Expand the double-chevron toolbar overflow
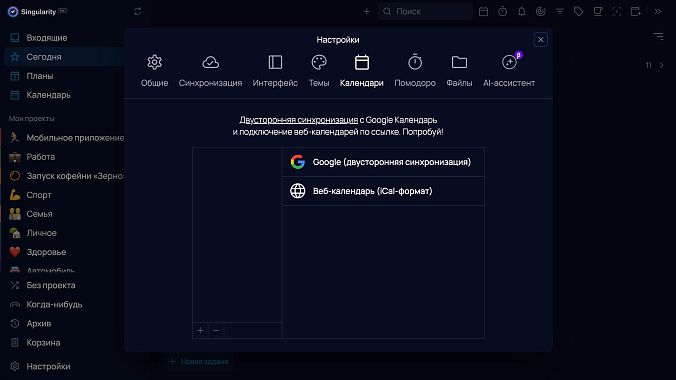Image resolution: width=676 pixels, height=380 pixels. (657, 12)
